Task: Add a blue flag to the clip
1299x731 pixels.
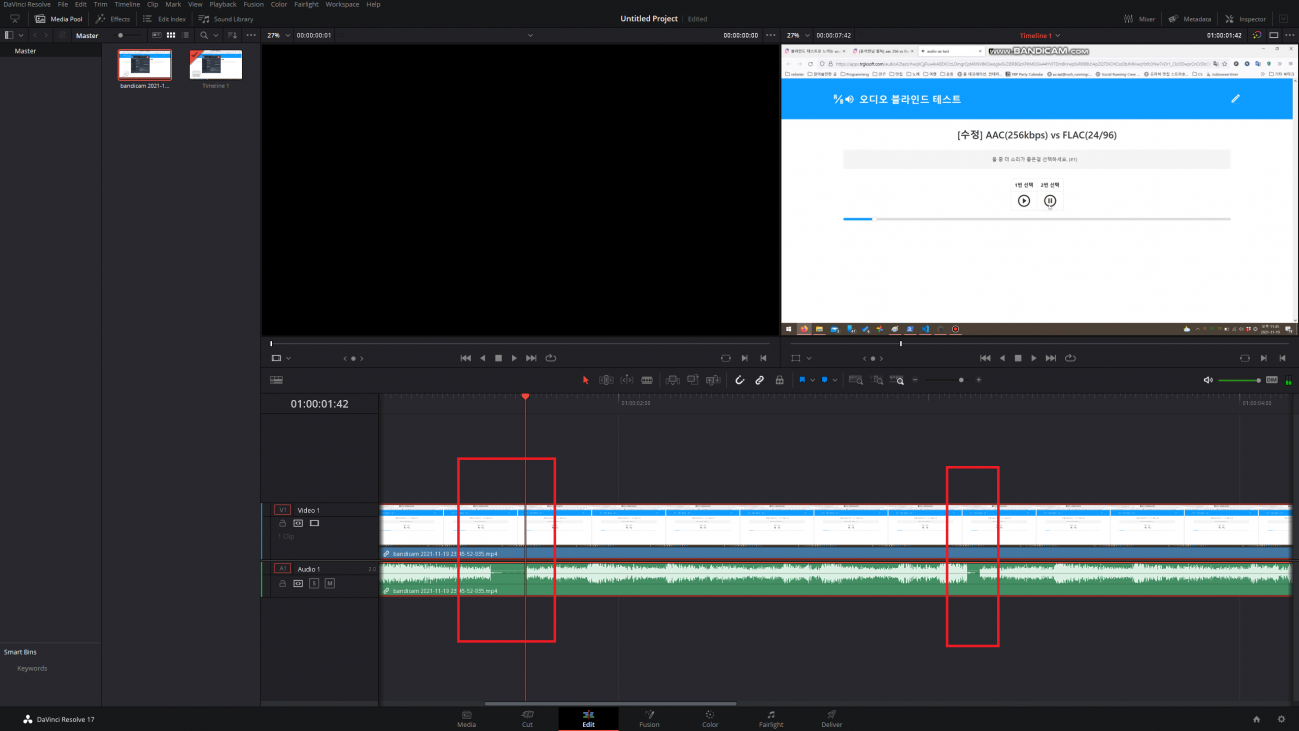Action: click(x=802, y=380)
